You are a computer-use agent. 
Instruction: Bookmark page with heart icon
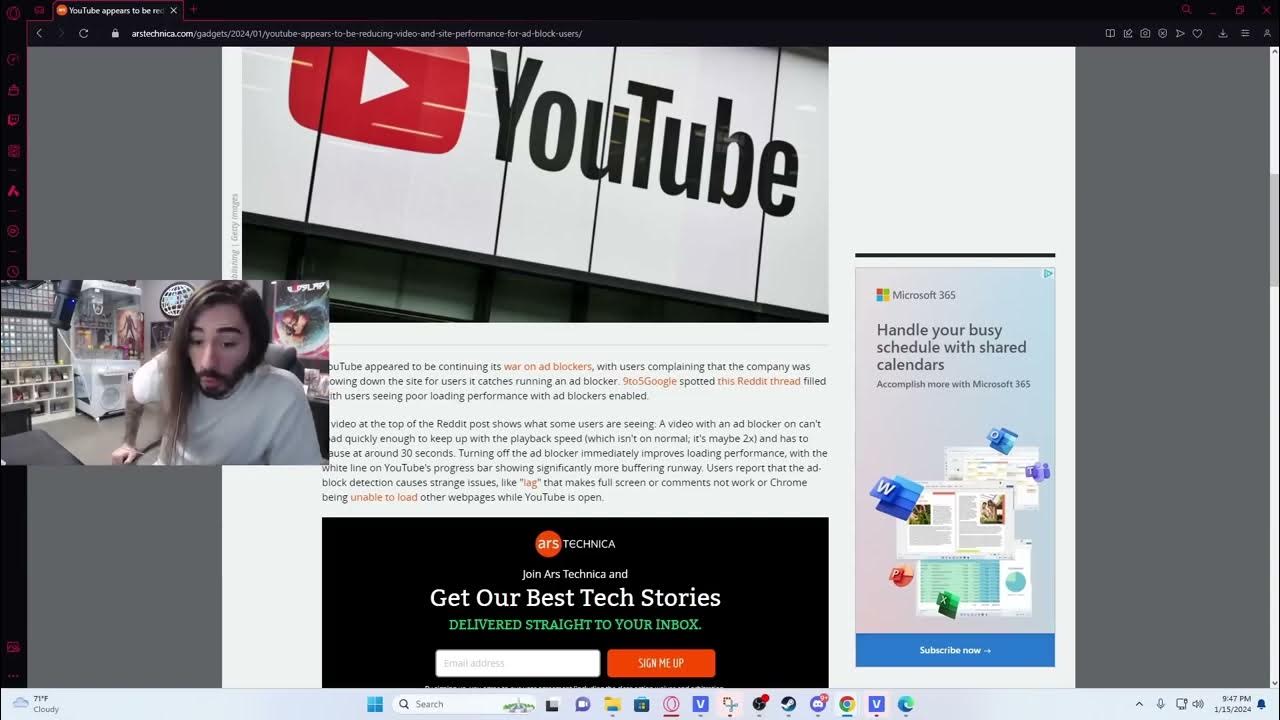1197,33
